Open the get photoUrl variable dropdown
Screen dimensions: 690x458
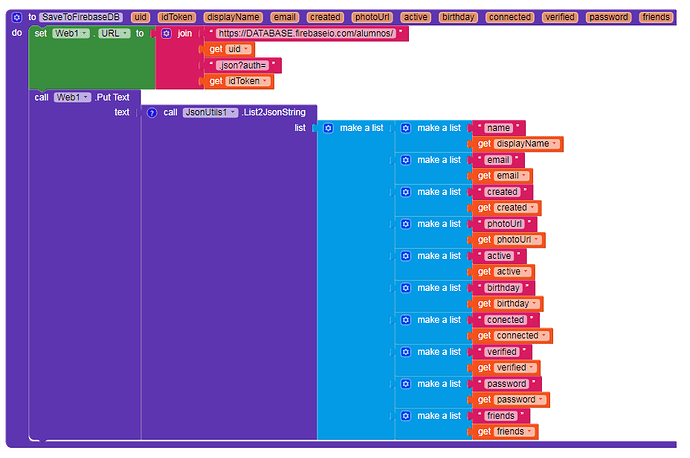(518, 240)
